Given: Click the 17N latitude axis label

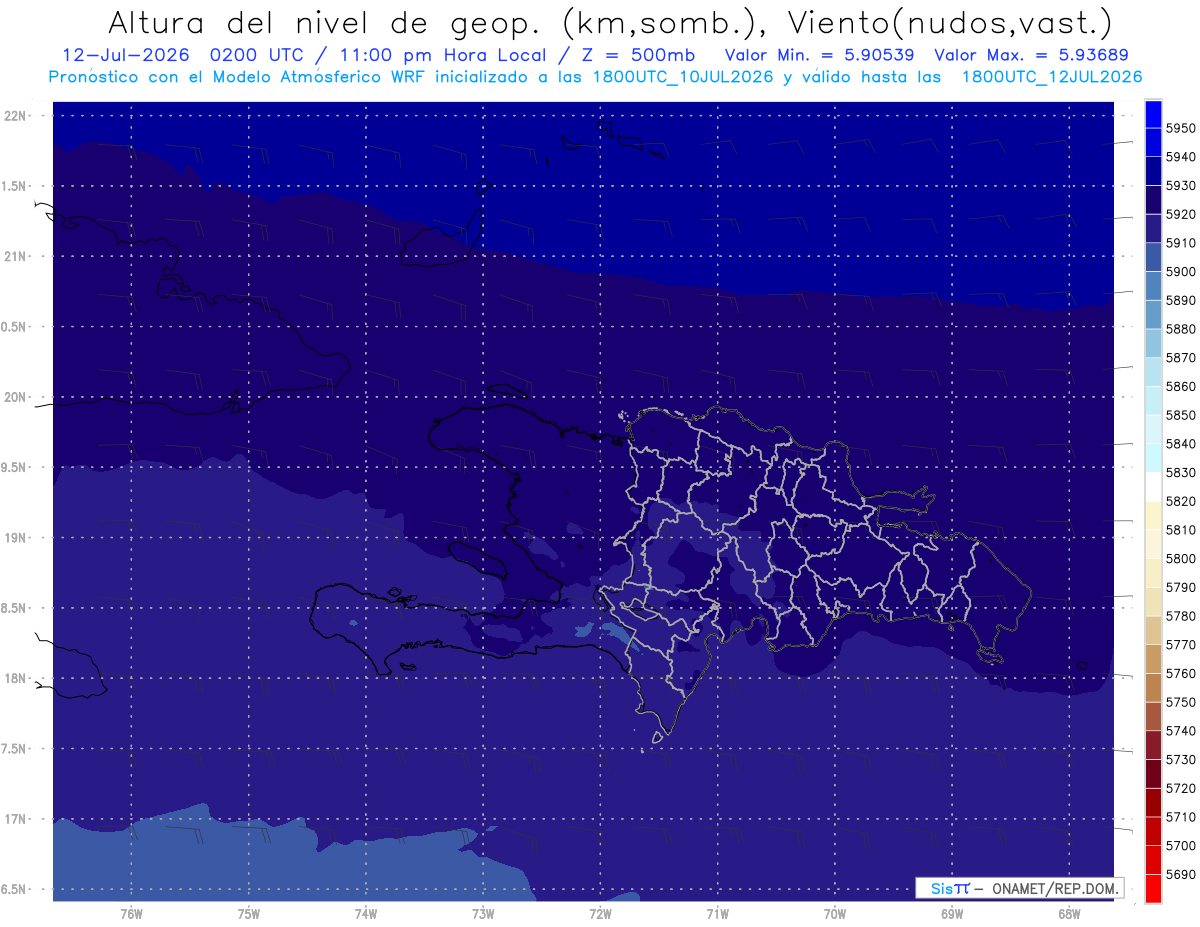Looking at the screenshot, I should [x=17, y=819].
